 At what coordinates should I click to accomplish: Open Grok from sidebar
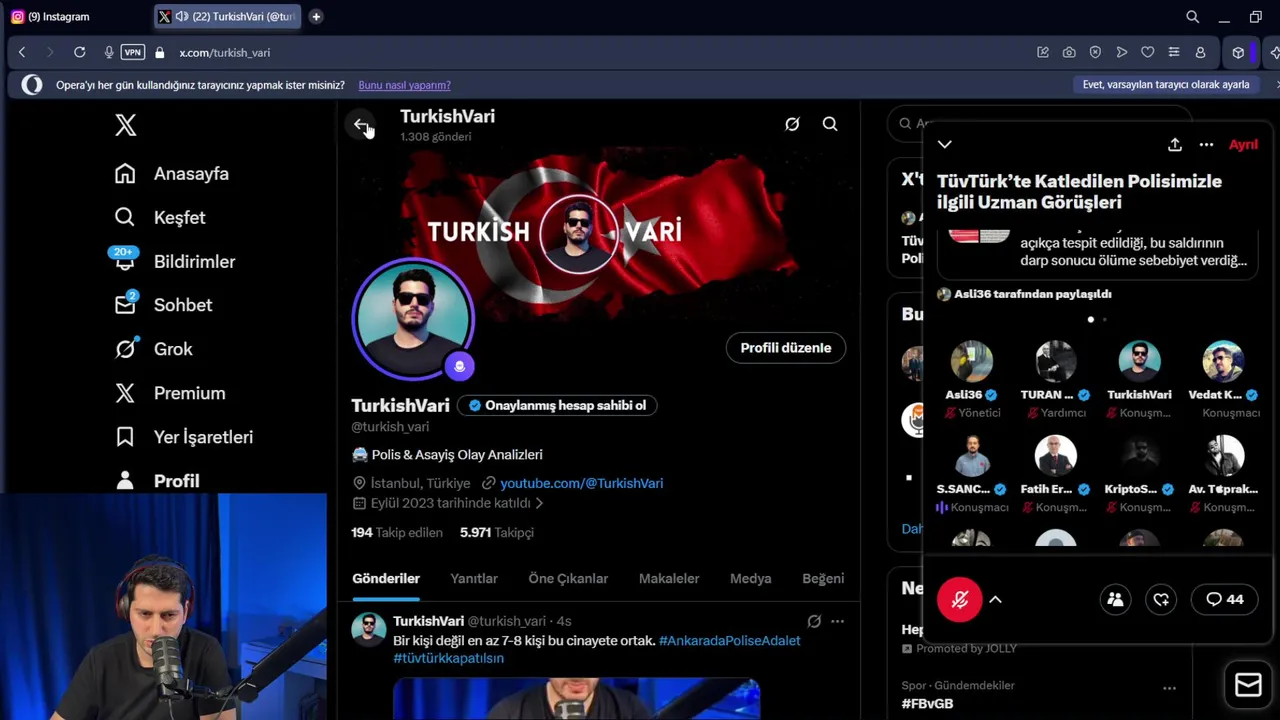point(153,349)
